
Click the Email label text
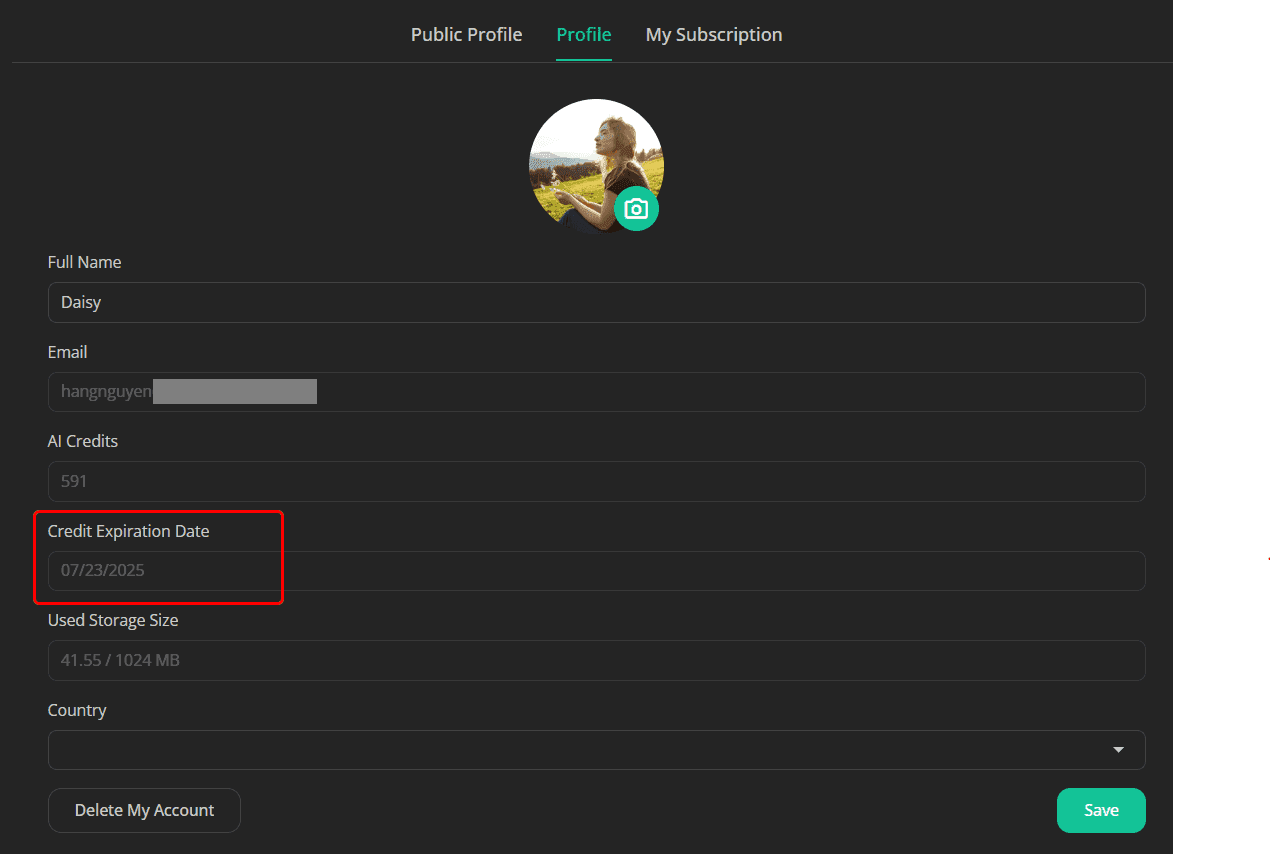[68, 352]
